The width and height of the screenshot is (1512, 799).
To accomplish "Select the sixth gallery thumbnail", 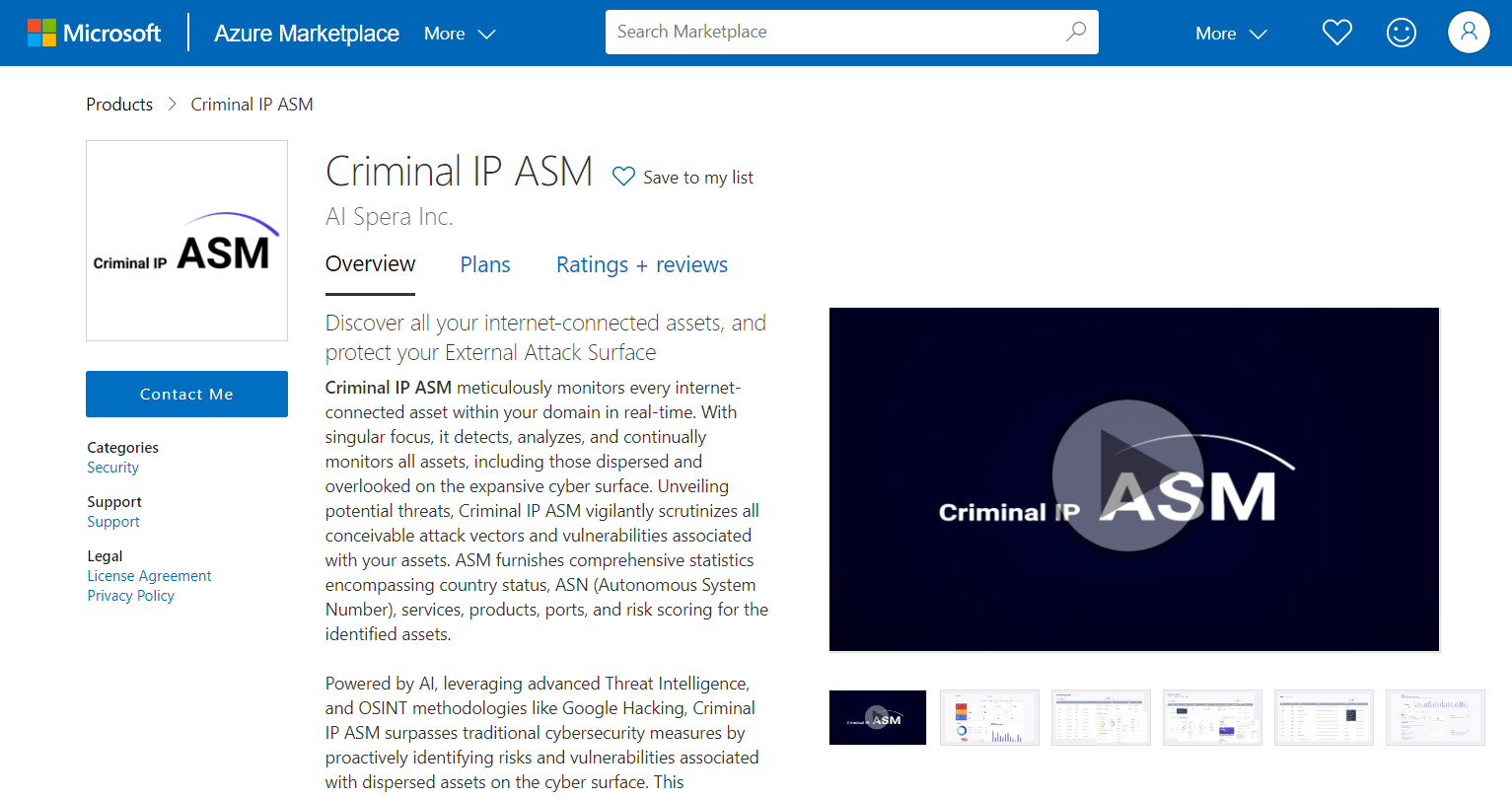I will coord(1435,717).
